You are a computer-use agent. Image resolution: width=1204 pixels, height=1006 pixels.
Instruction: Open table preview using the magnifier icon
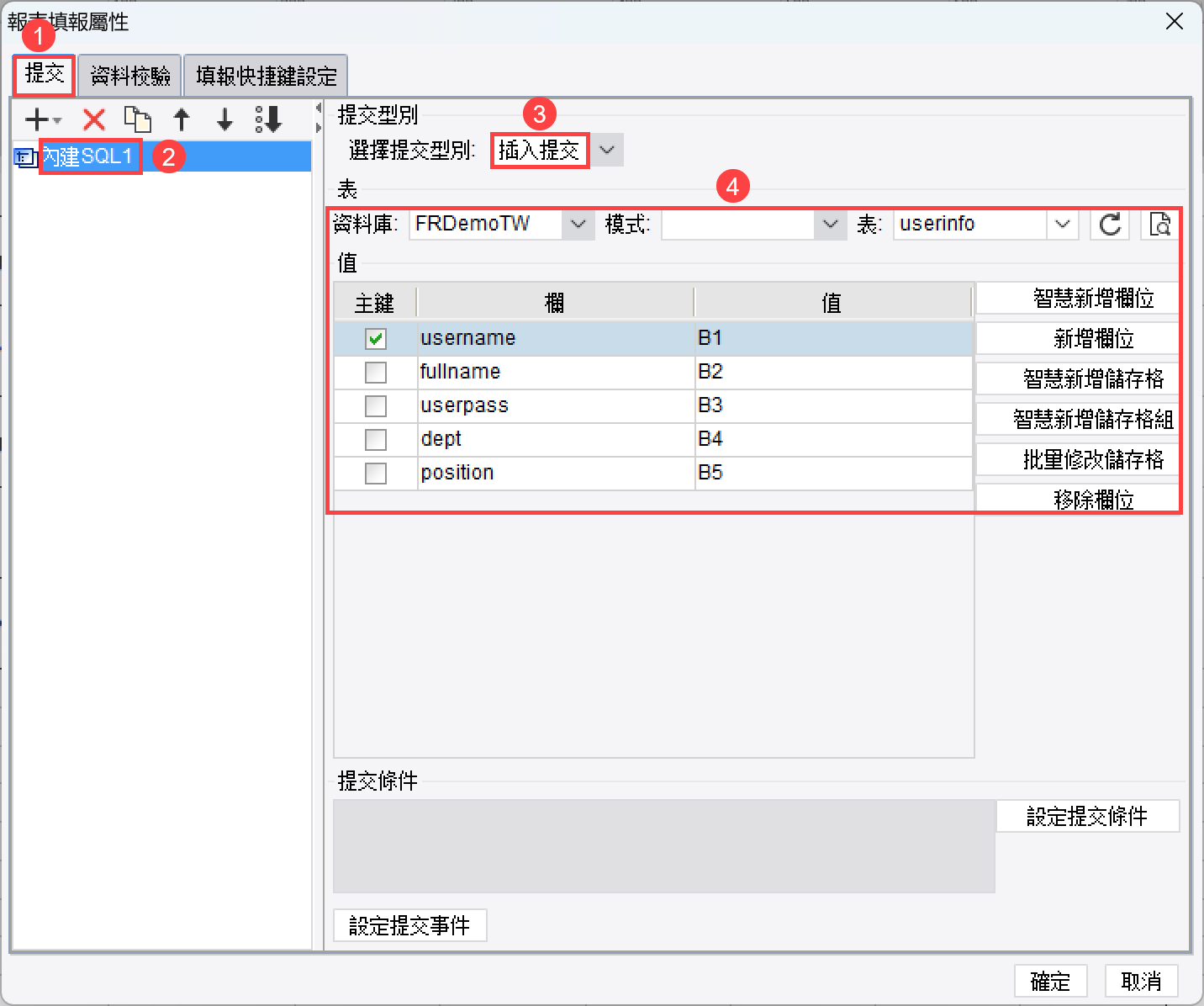click(x=1159, y=224)
